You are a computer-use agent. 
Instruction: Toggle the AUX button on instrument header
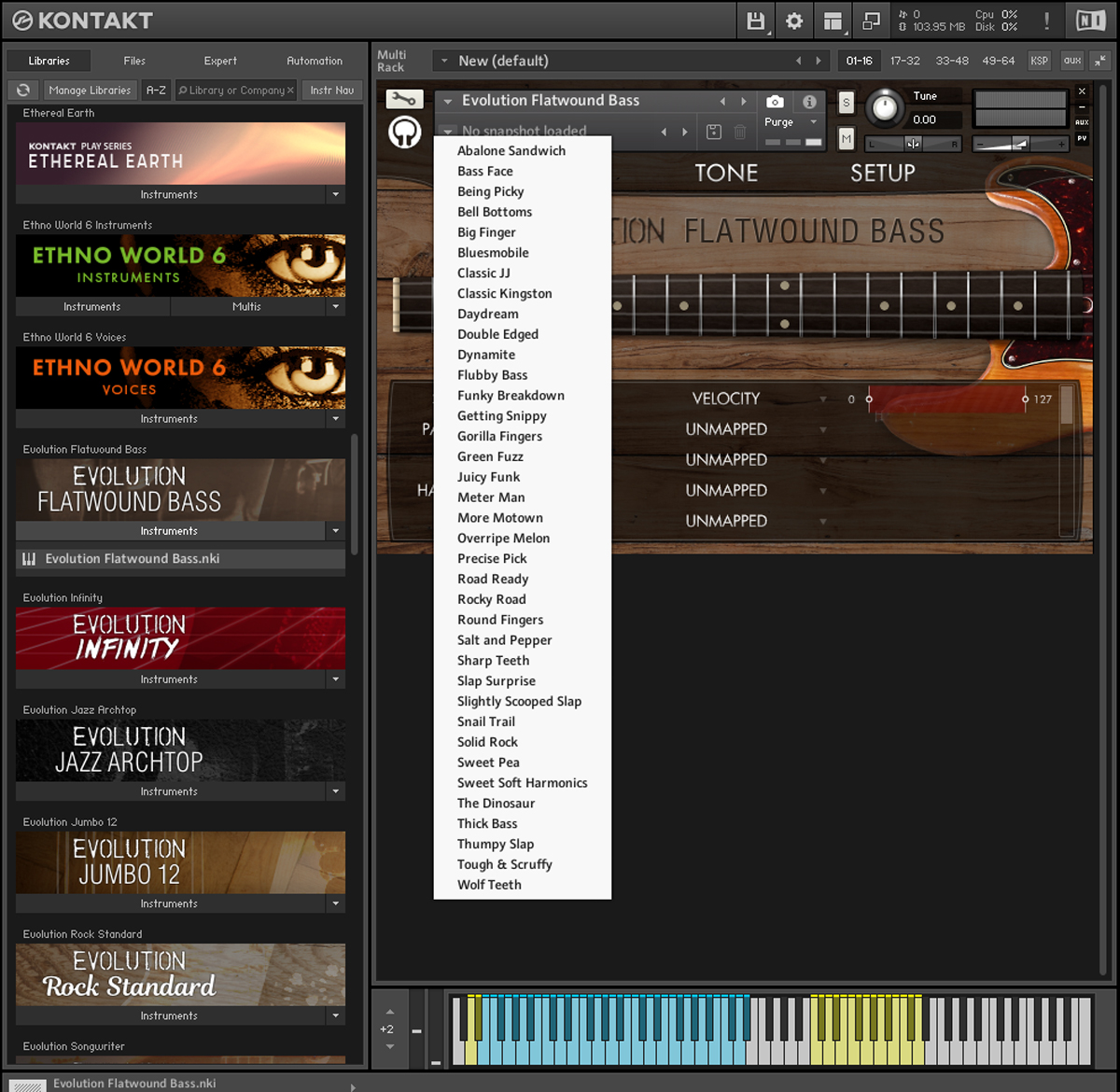(1082, 122)
